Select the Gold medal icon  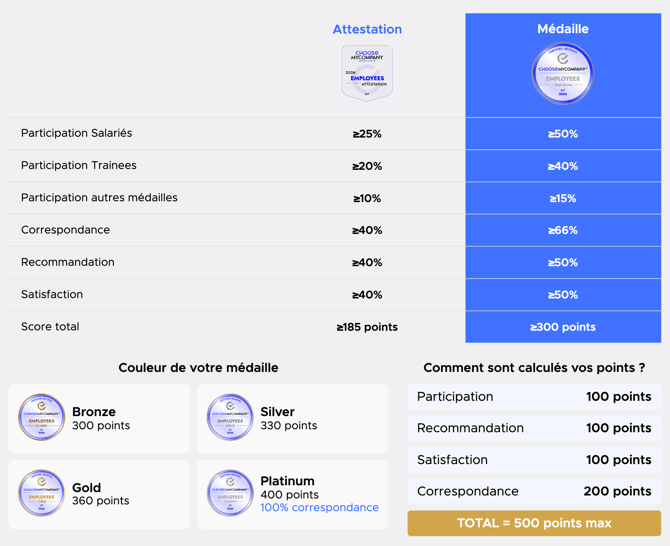pos(41,493)
